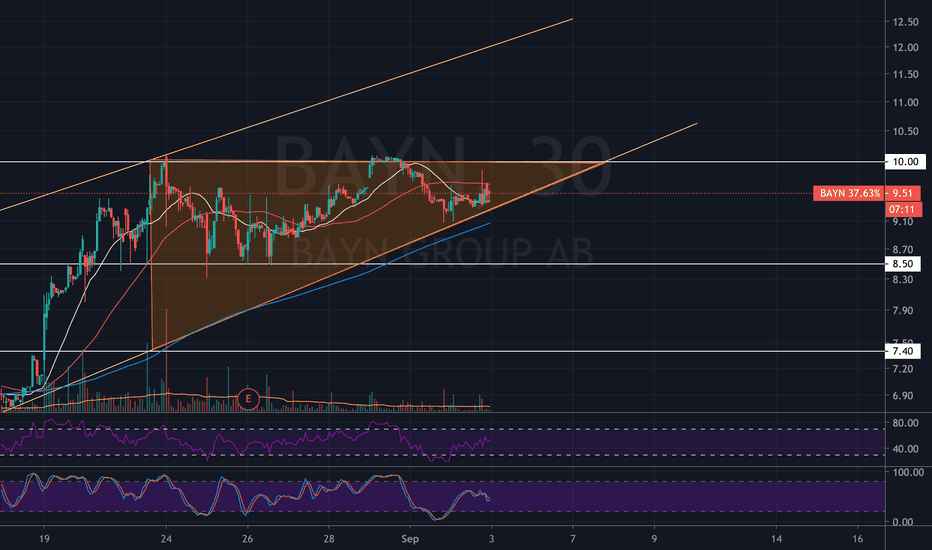Click the date label 14 on time axis

(776, 539)
